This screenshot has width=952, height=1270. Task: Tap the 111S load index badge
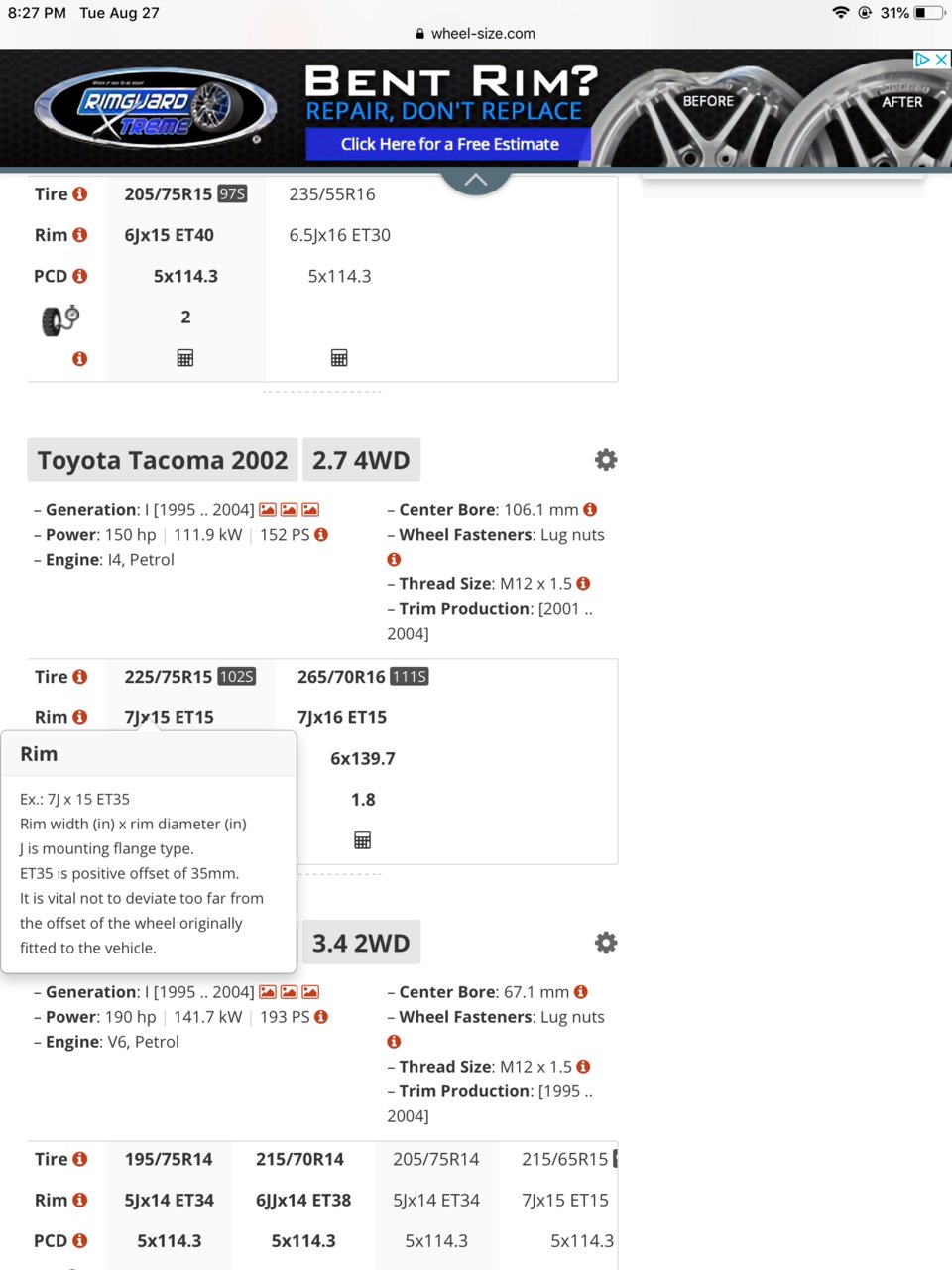pos(410,677)
